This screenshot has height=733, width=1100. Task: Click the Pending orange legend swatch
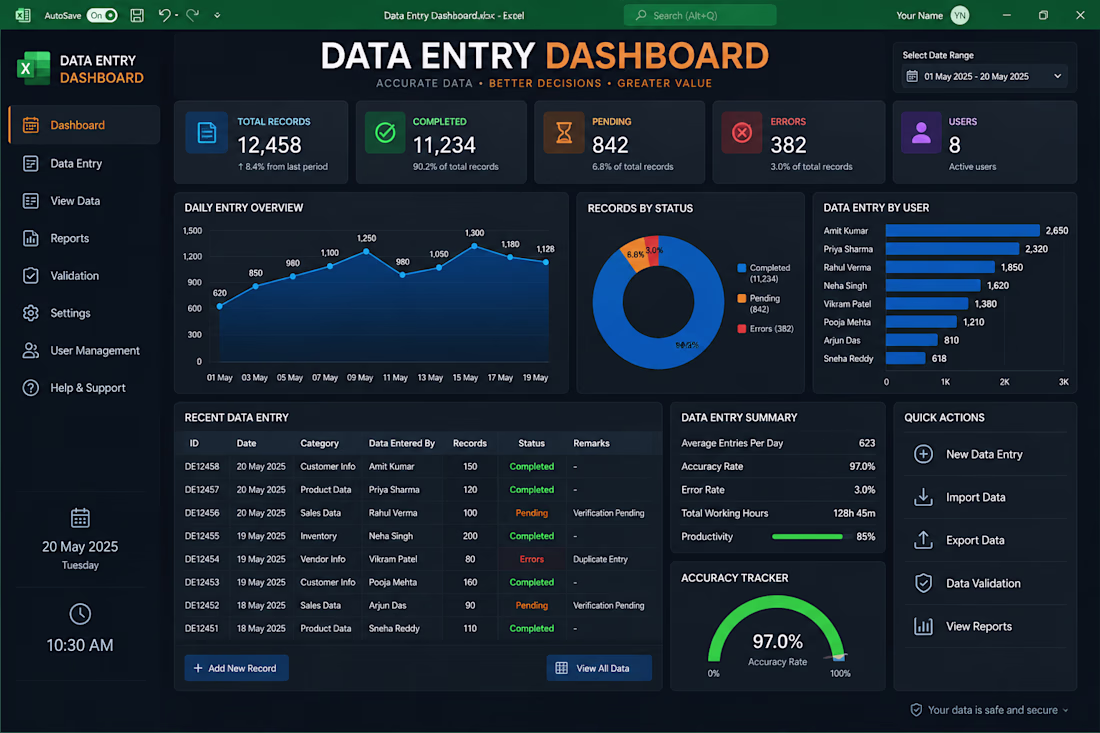(742, 298)
